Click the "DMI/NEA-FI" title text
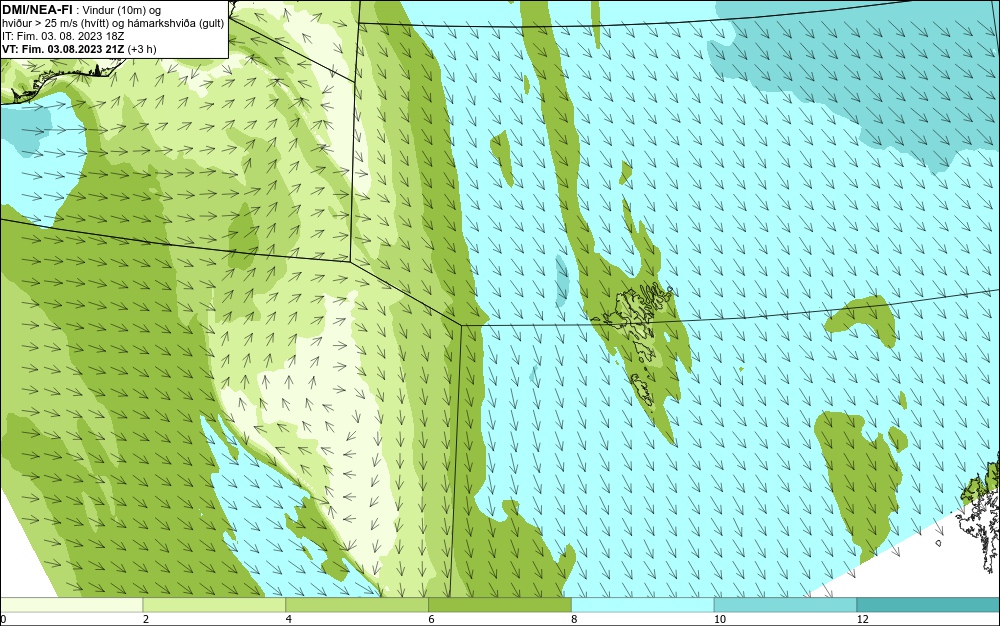 38,10
